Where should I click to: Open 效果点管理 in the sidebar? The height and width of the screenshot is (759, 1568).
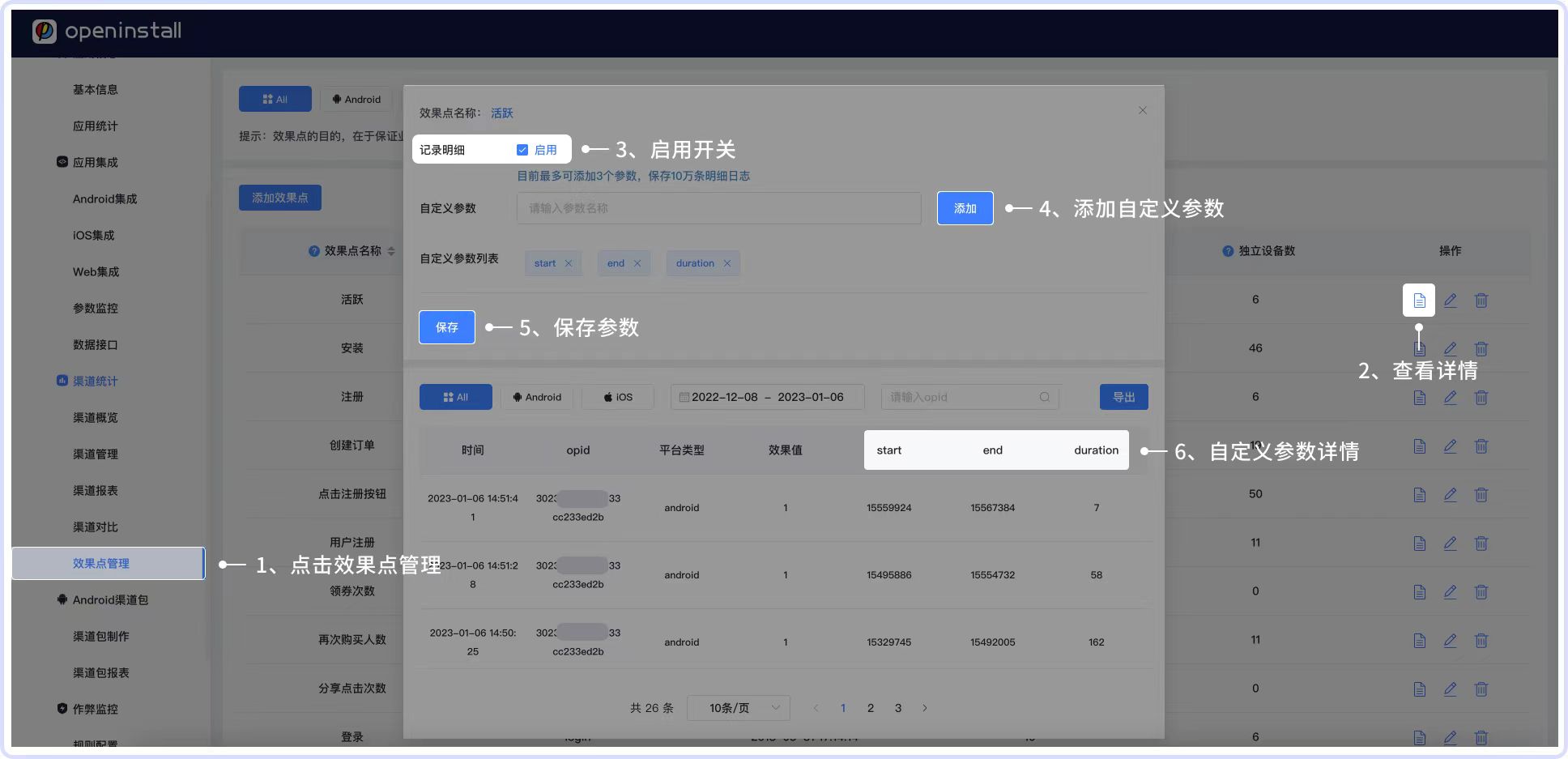(x=109, y=563)
